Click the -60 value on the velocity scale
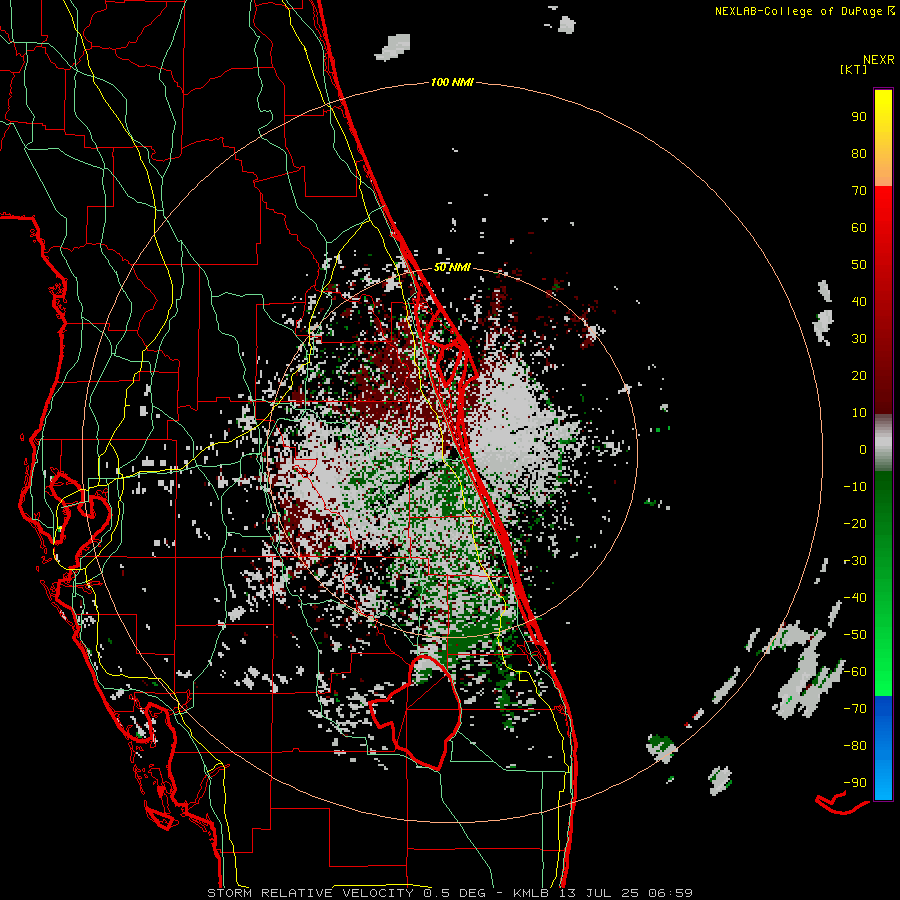 pyautogui.click(x=855, y=672)
